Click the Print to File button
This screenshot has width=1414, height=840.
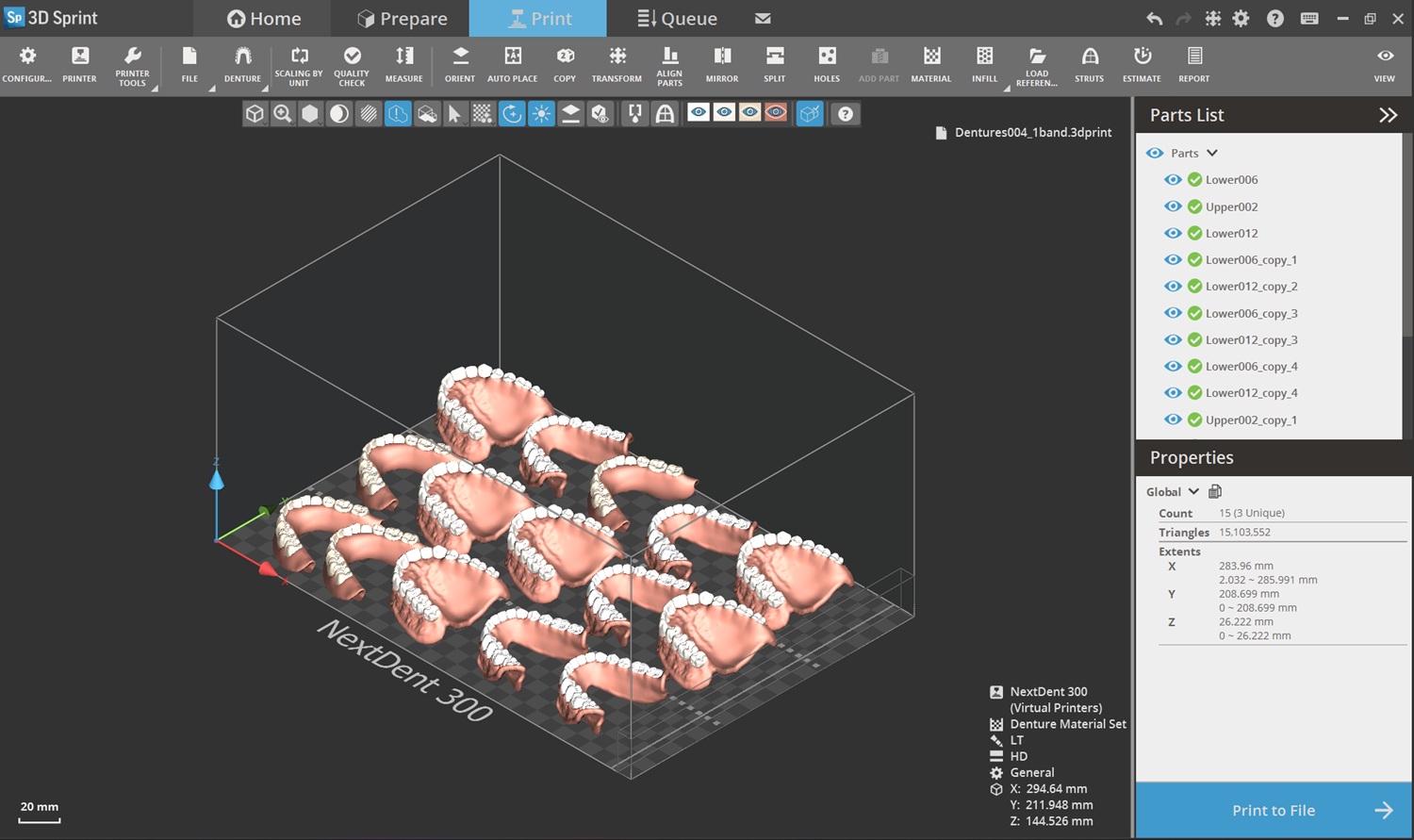coord(1273,810)
